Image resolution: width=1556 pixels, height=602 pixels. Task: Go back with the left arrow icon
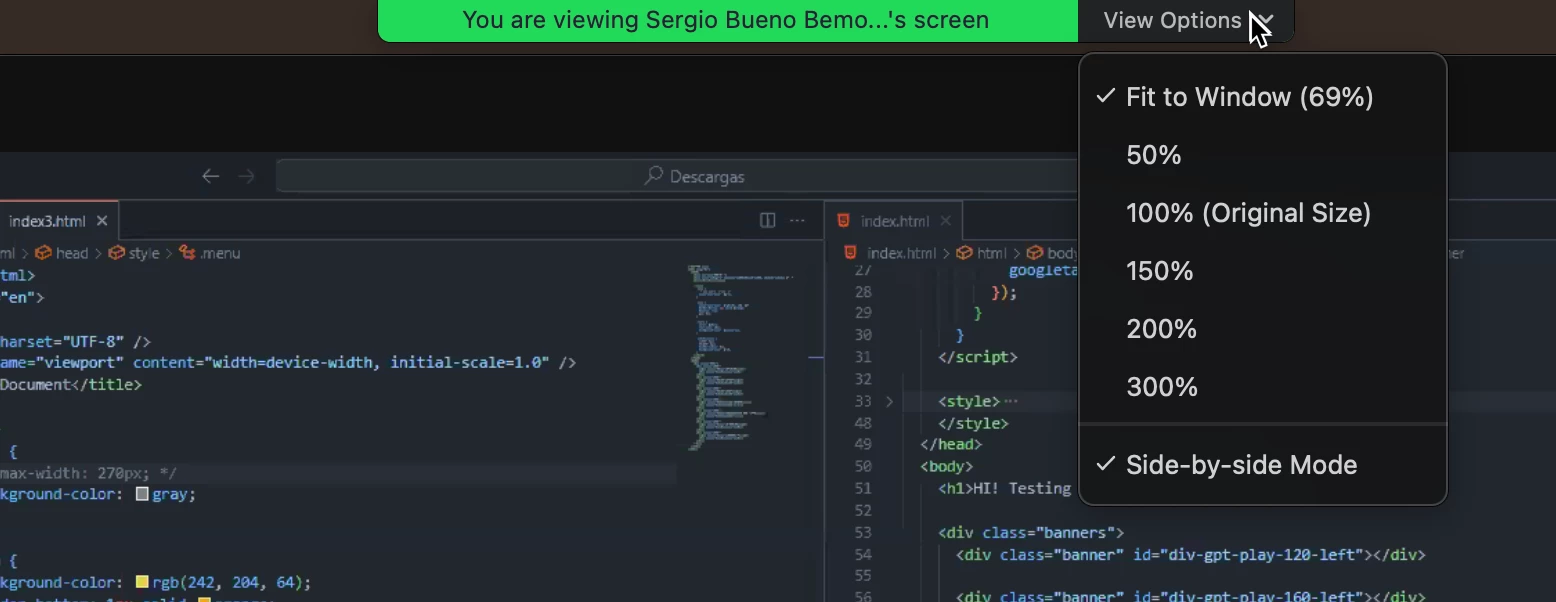pos(210,176)
